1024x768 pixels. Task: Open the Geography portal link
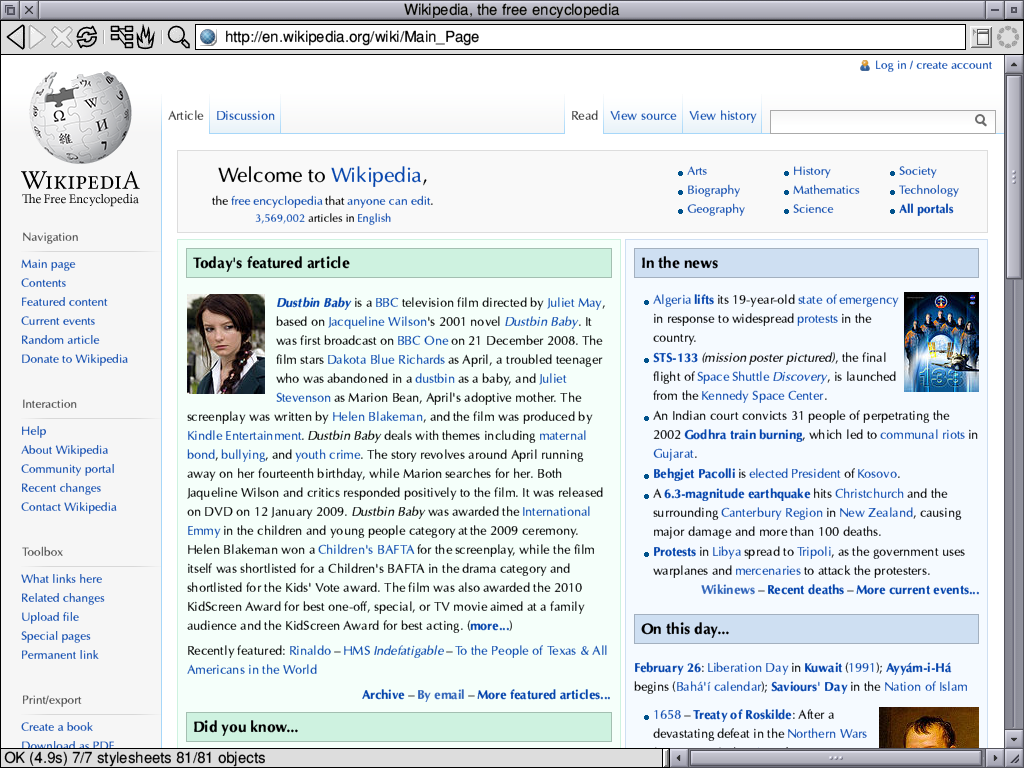[x=716, y=209]
